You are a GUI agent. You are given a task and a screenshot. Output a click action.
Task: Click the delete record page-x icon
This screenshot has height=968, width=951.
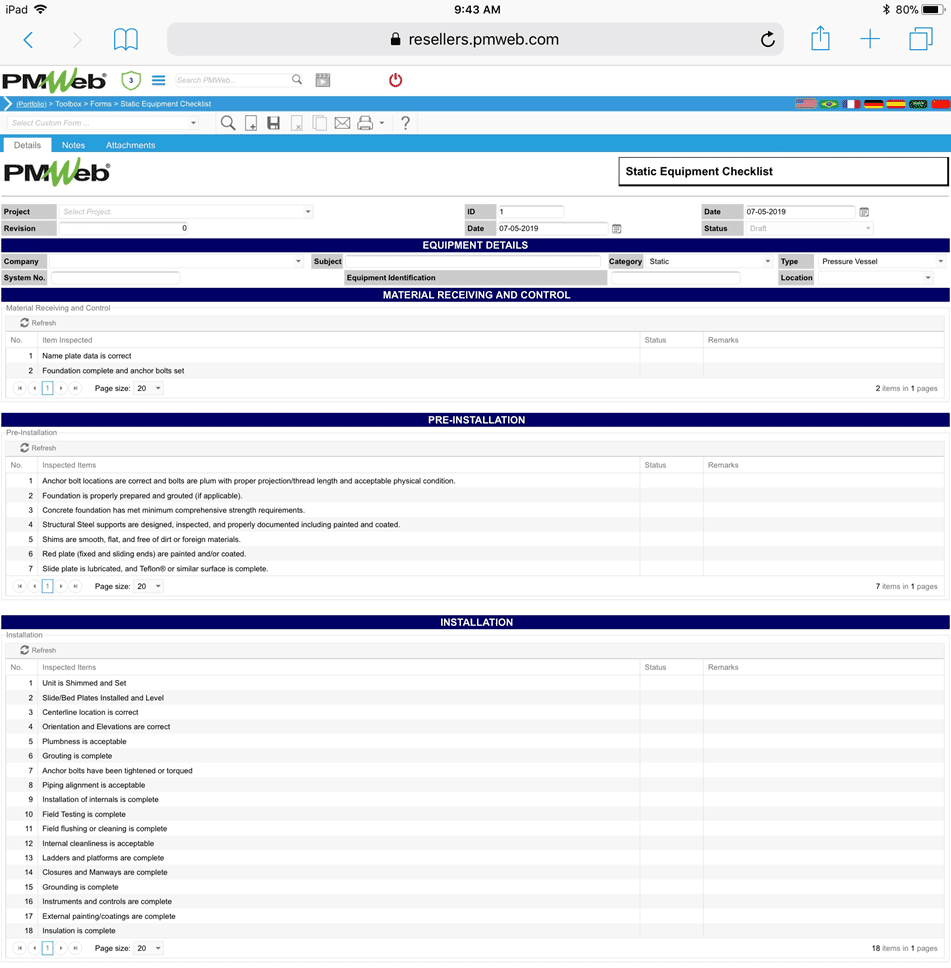(x=297, y=123)
